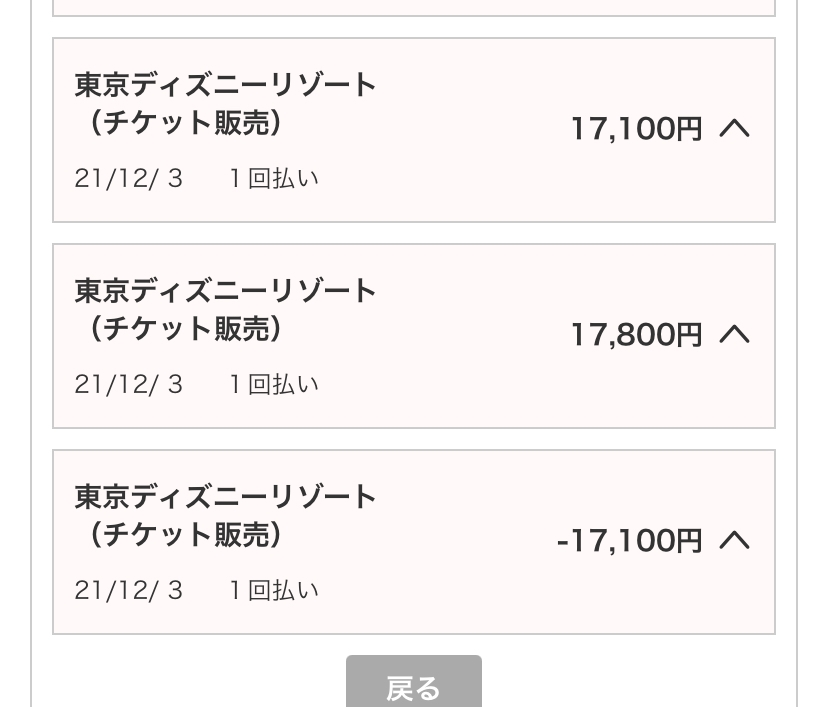Image resolution: width=828 pixels, height=707 pixels.
Task: Select the second 東京ディズニーリゾート transaction title
Action: (x=226, y=291)
